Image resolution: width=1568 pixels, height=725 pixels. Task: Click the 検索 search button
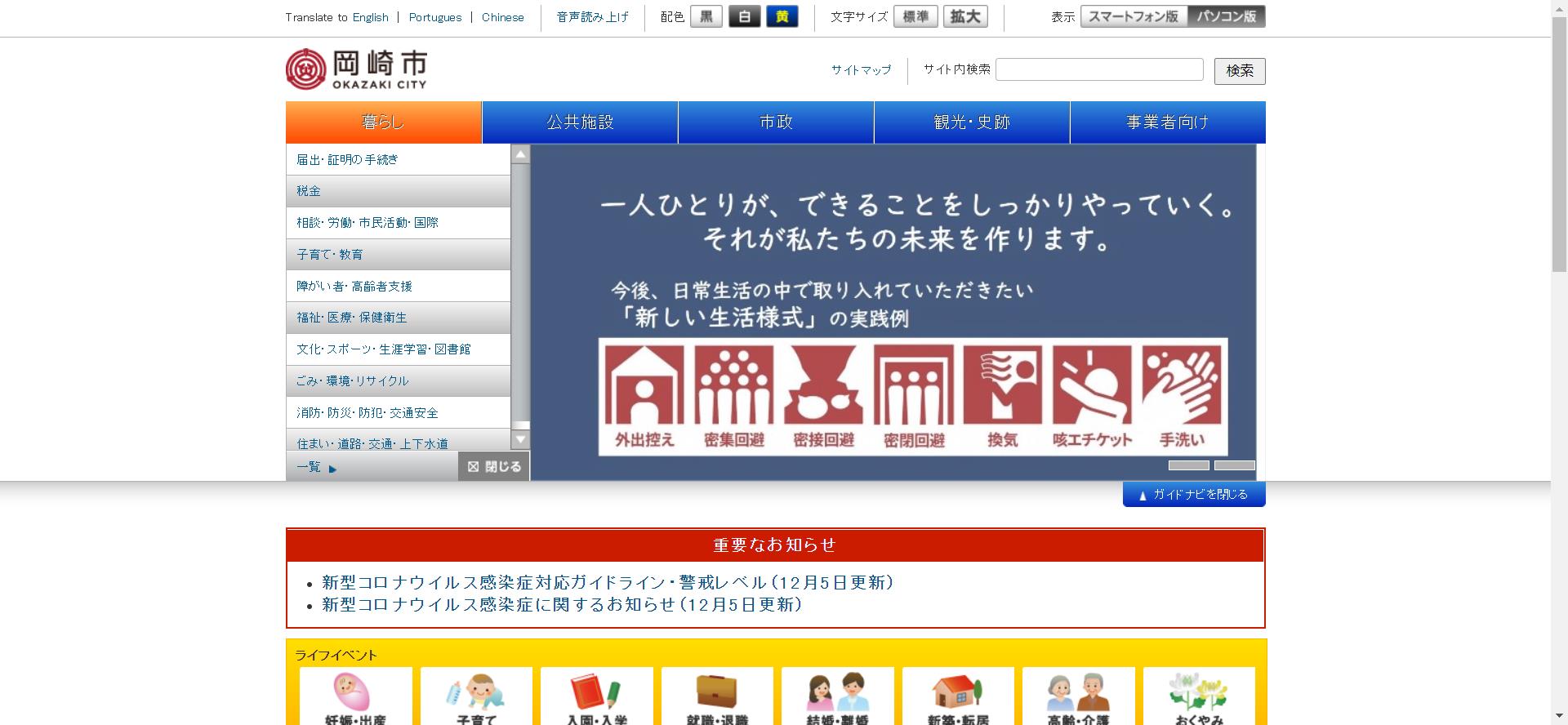[1239, 71]
